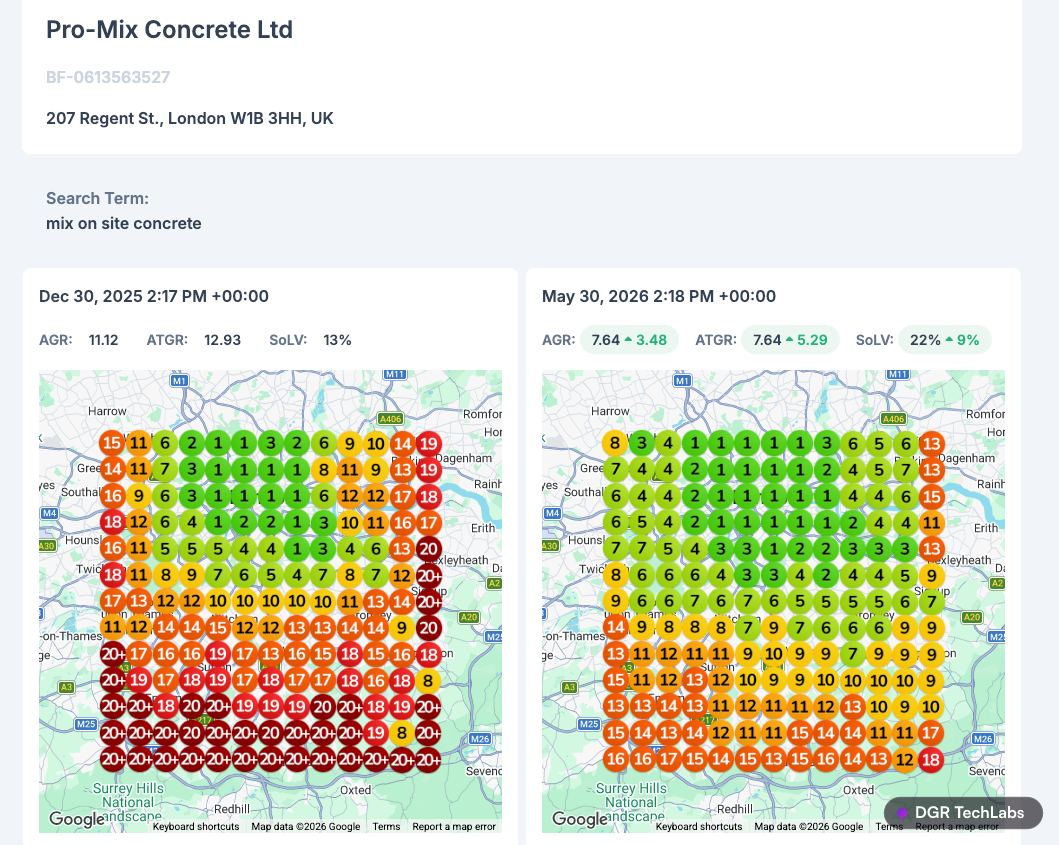Click the Dagenham label on the Dec 2025 map
1059x845 pixels.
(464, 458)
